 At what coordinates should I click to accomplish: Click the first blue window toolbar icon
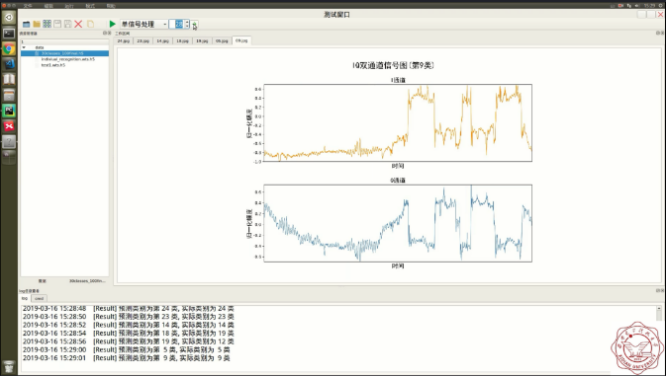click(x=26, y=24)
